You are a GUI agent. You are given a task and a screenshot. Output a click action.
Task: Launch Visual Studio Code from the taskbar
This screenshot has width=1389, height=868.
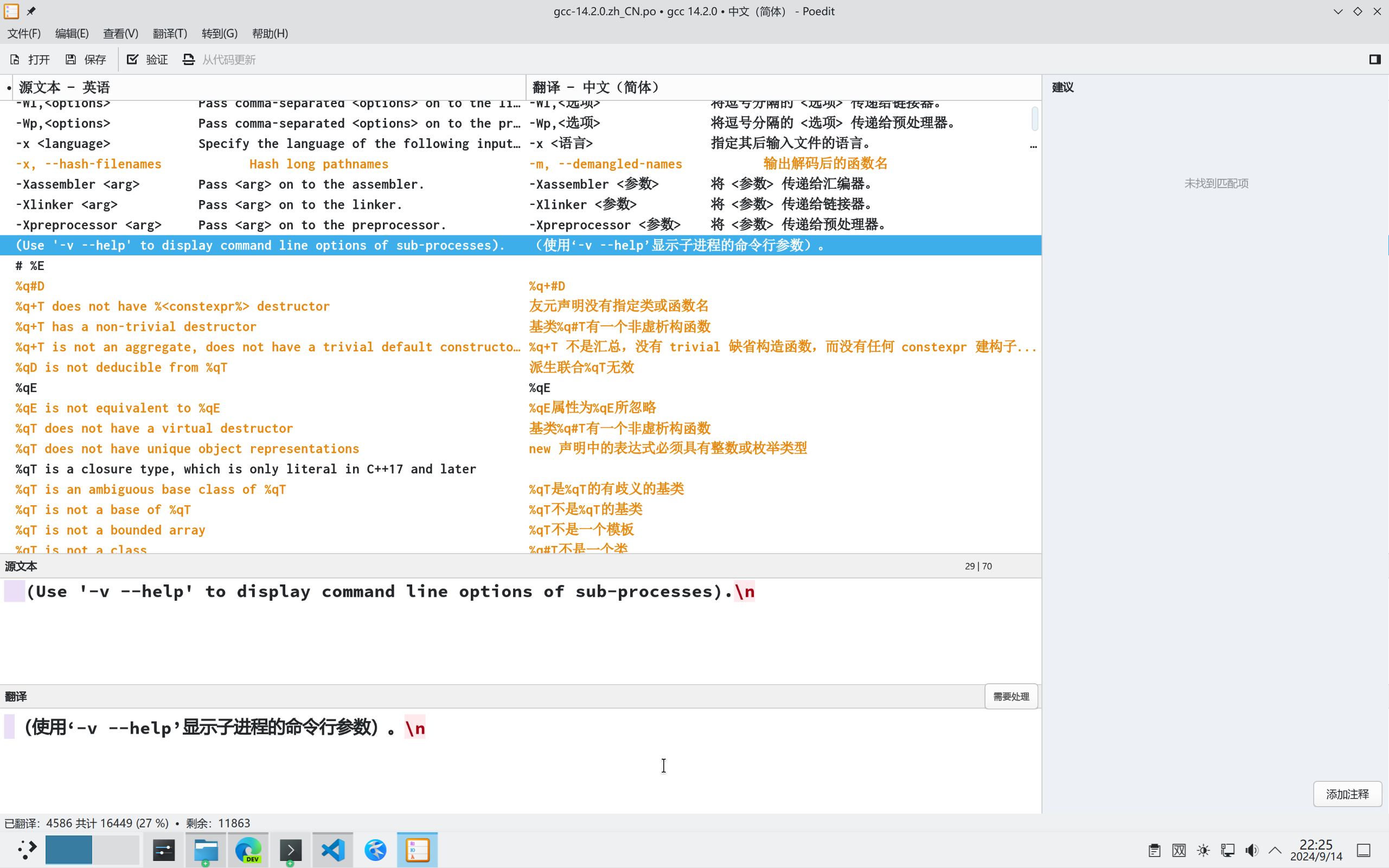(332, 850)
